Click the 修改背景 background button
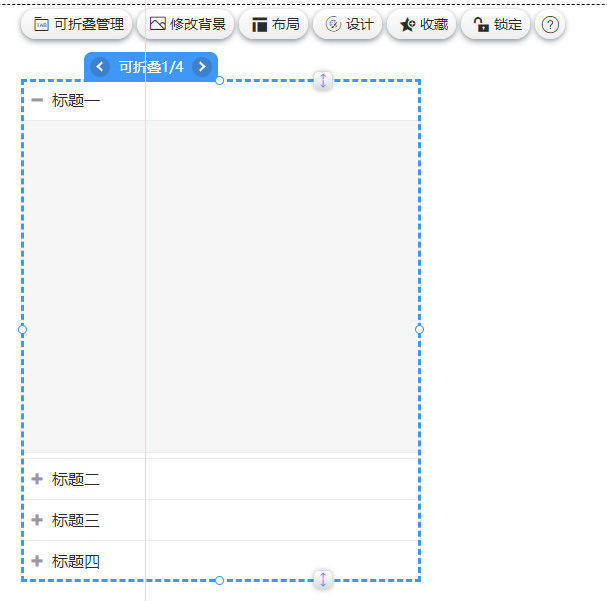Viewport: 607px width, 601px height. [x=188, y=25]
